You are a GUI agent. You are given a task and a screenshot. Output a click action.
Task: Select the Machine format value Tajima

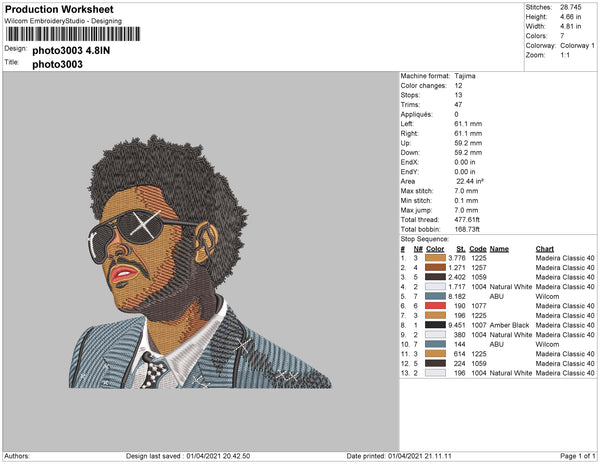click(x=465, y=76)
